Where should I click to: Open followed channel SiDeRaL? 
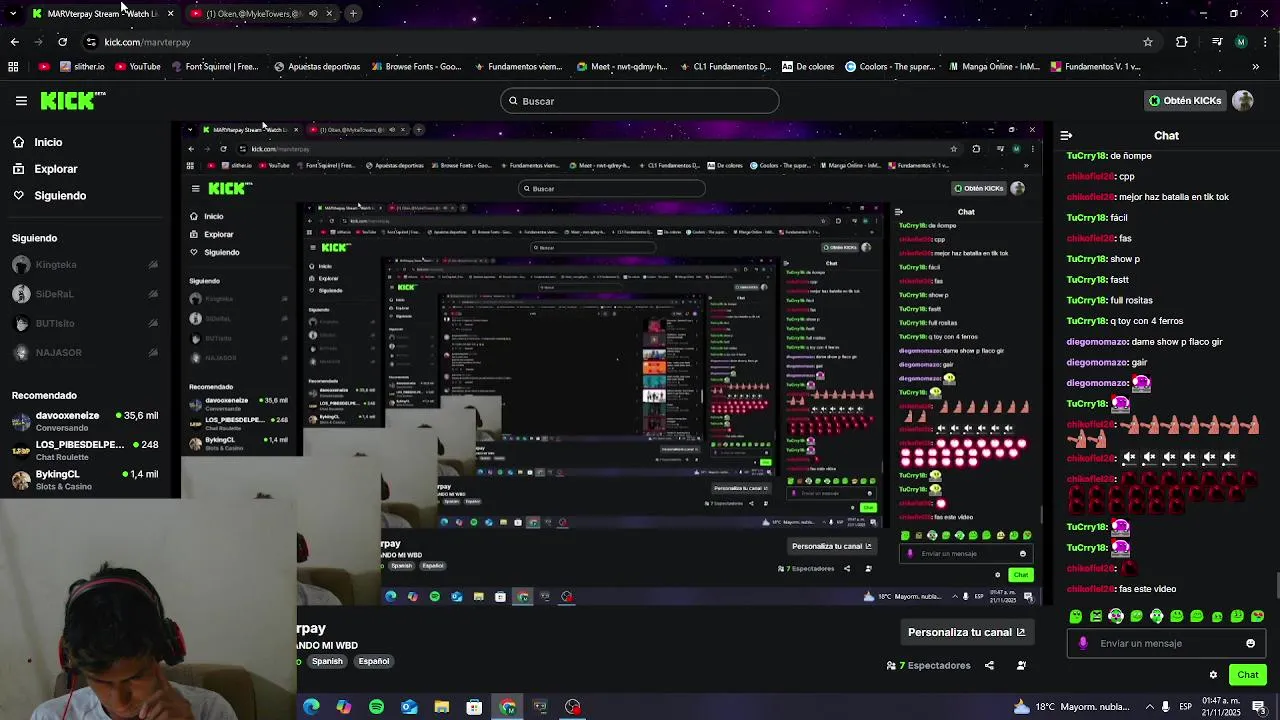tap(85, 294)
